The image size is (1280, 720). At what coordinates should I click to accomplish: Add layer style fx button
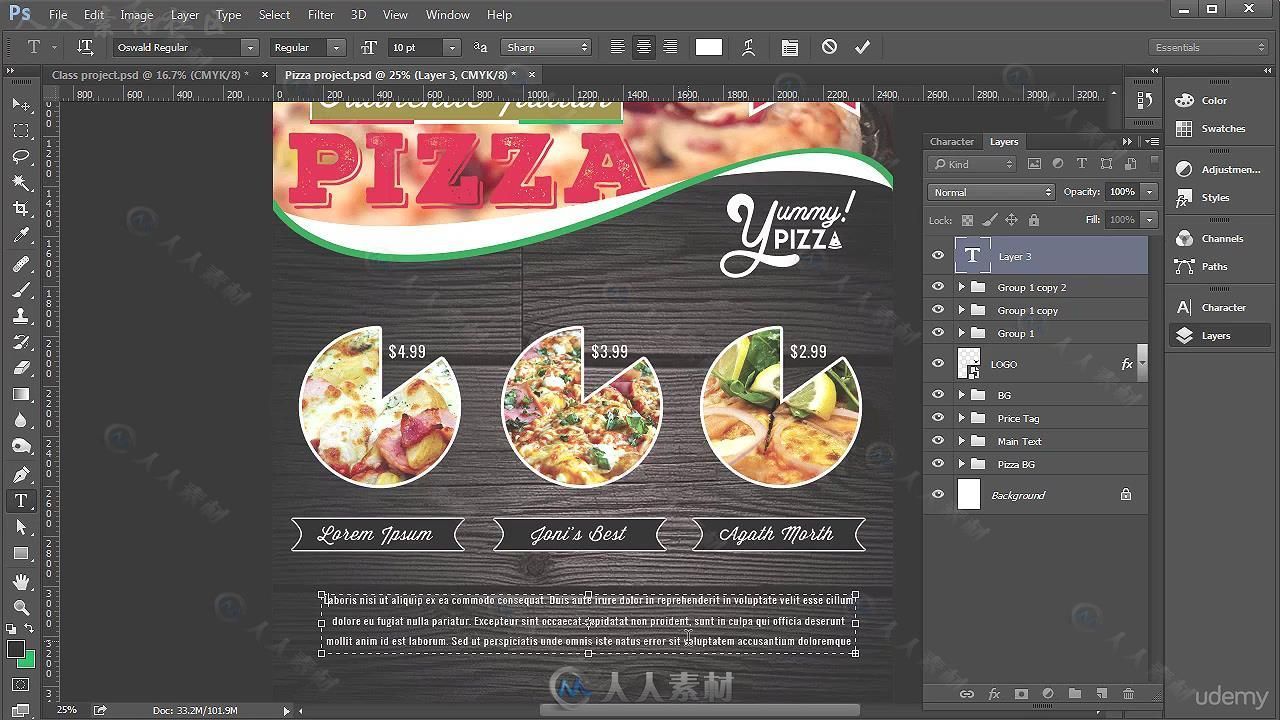coord(994,693)
